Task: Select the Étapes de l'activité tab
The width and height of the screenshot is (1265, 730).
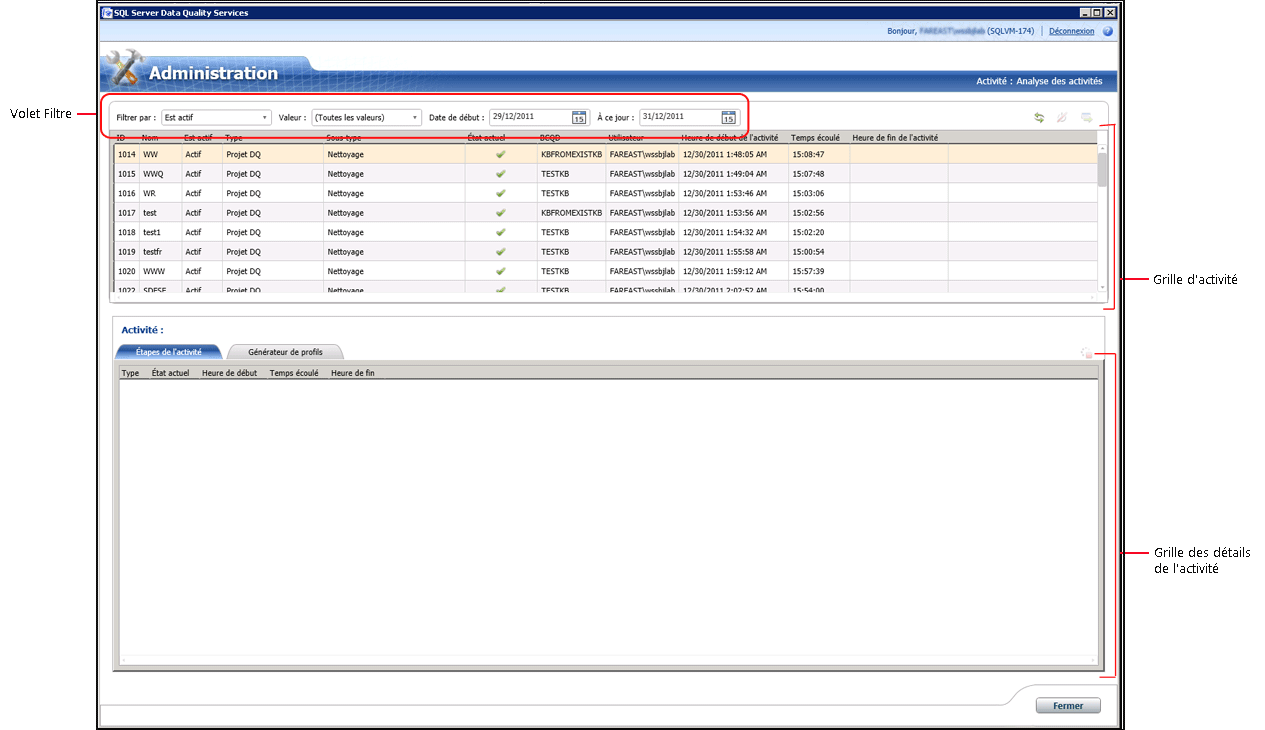Action: [168, 352]
